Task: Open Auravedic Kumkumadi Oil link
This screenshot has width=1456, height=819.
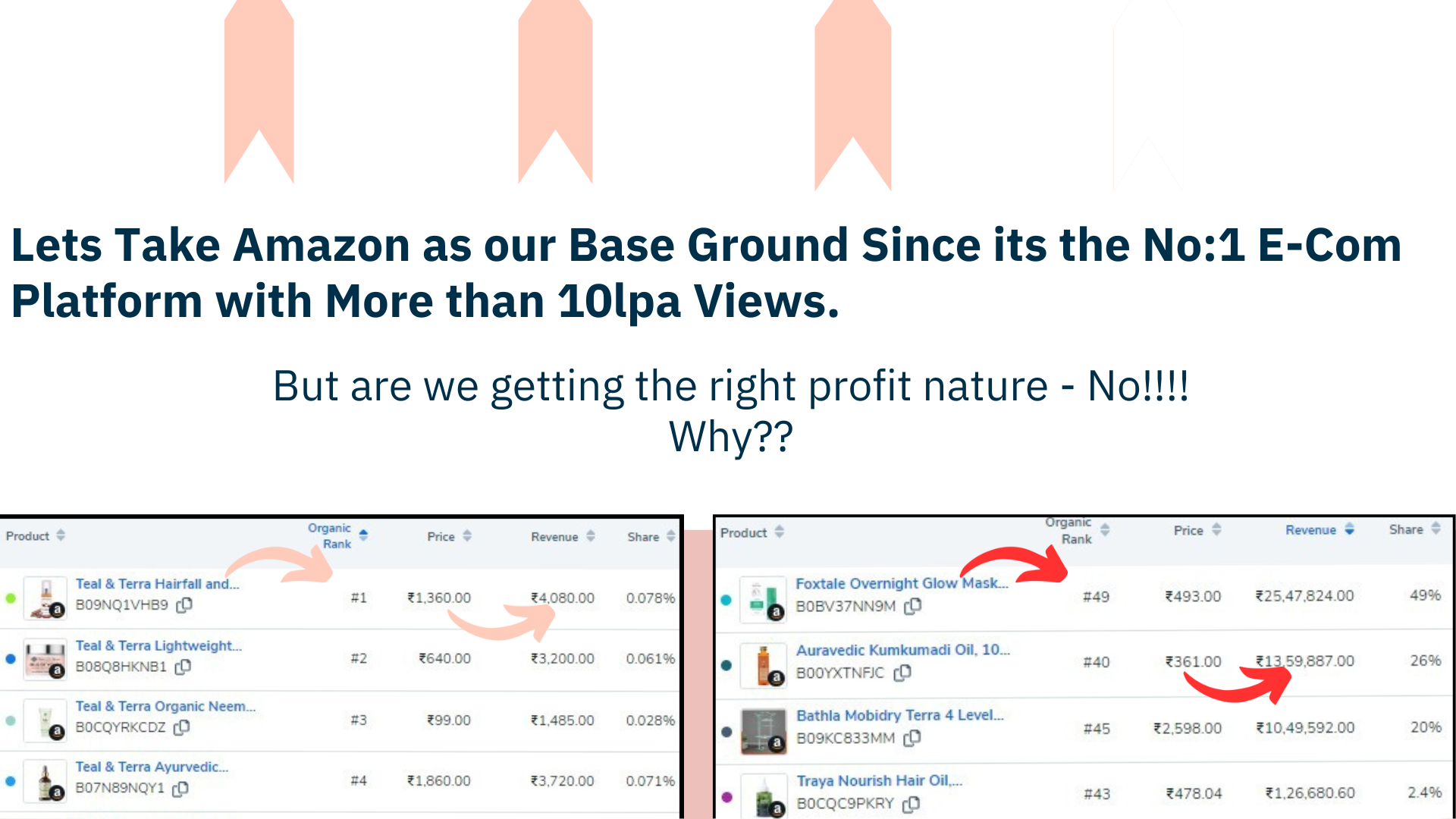Action: [902, 650]
